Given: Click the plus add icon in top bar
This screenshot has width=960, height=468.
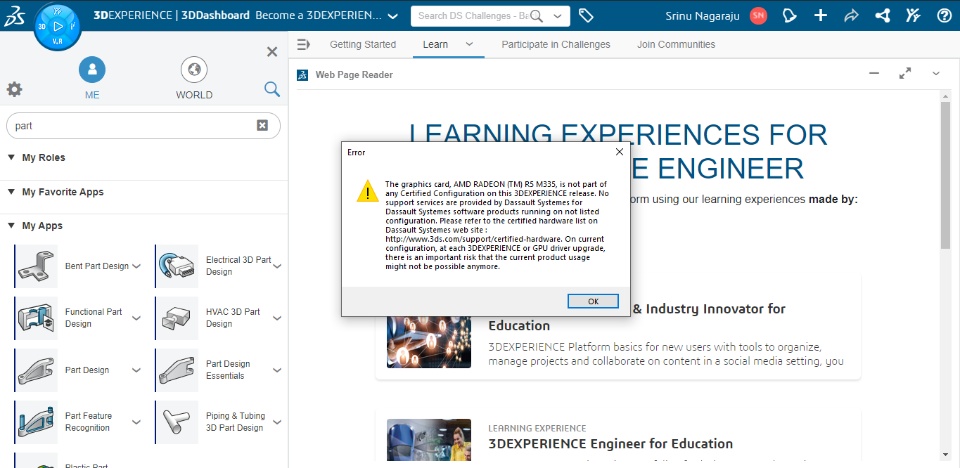Looking at the screenshot, I should 820,16.
